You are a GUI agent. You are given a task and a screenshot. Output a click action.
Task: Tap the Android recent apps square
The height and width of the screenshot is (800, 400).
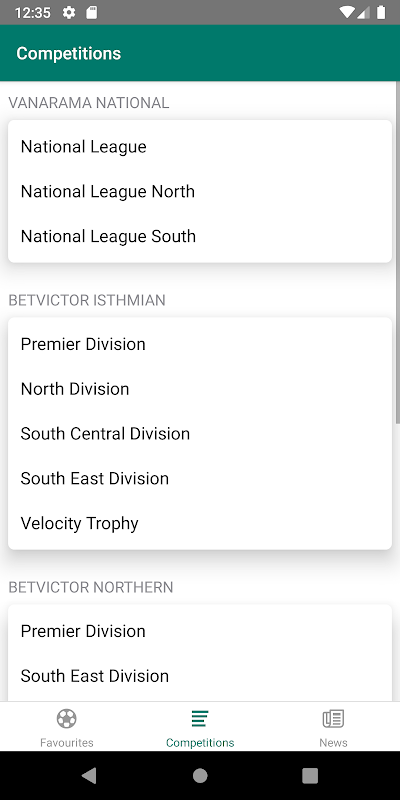[x=310, y=776]
